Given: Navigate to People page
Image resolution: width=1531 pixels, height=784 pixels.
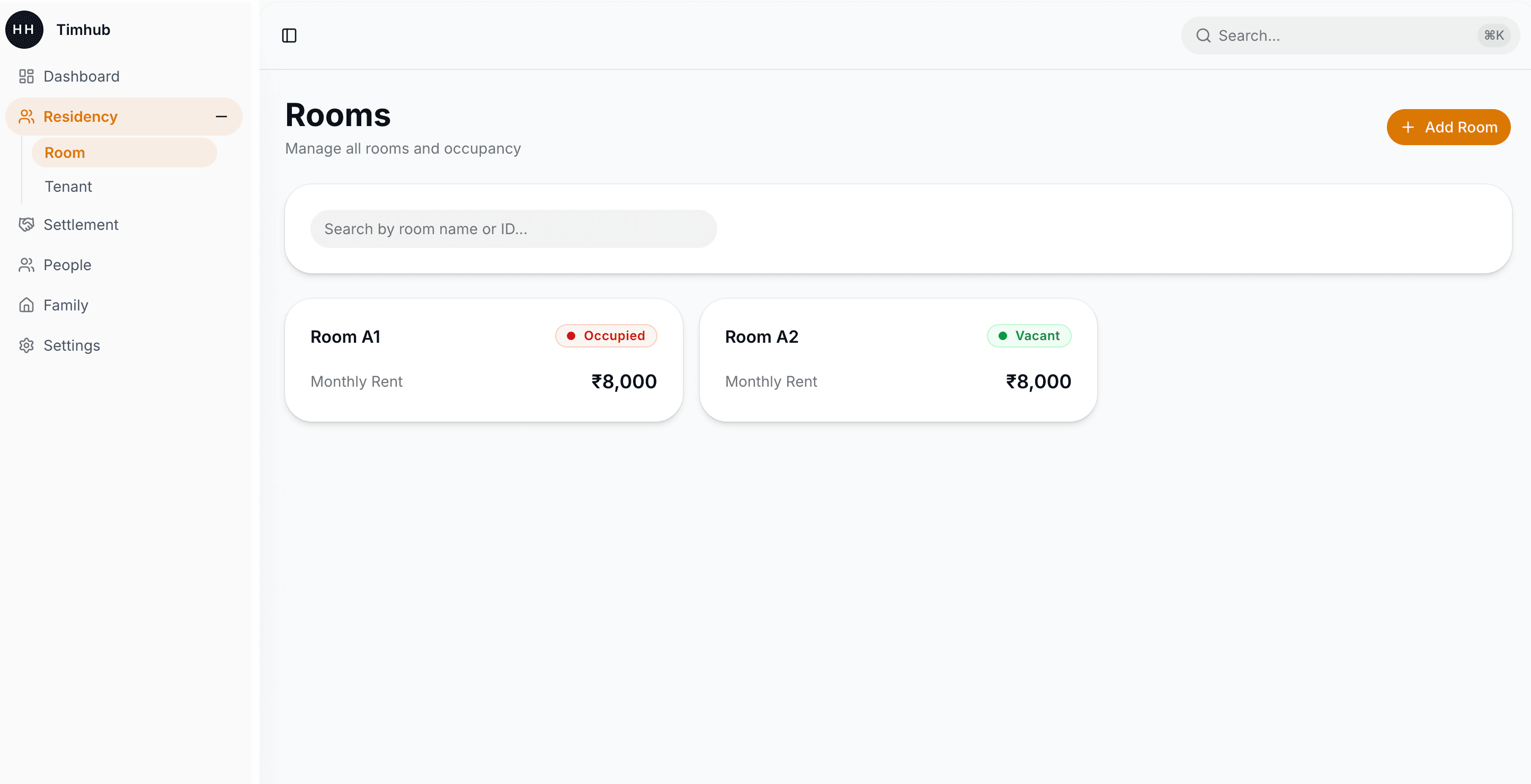Looking at the screenshot, I should coord(123,265).
